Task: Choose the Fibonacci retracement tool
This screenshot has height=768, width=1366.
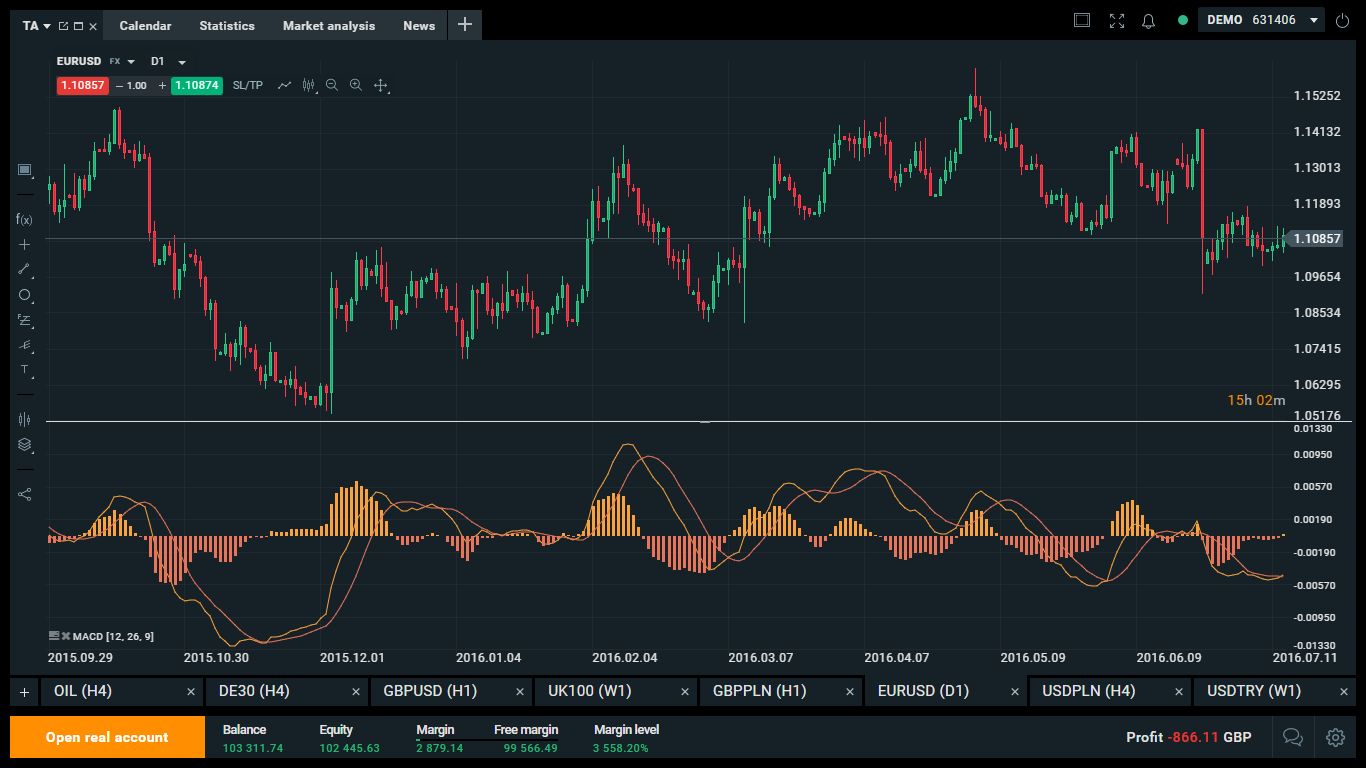Action: pos(24,320)
